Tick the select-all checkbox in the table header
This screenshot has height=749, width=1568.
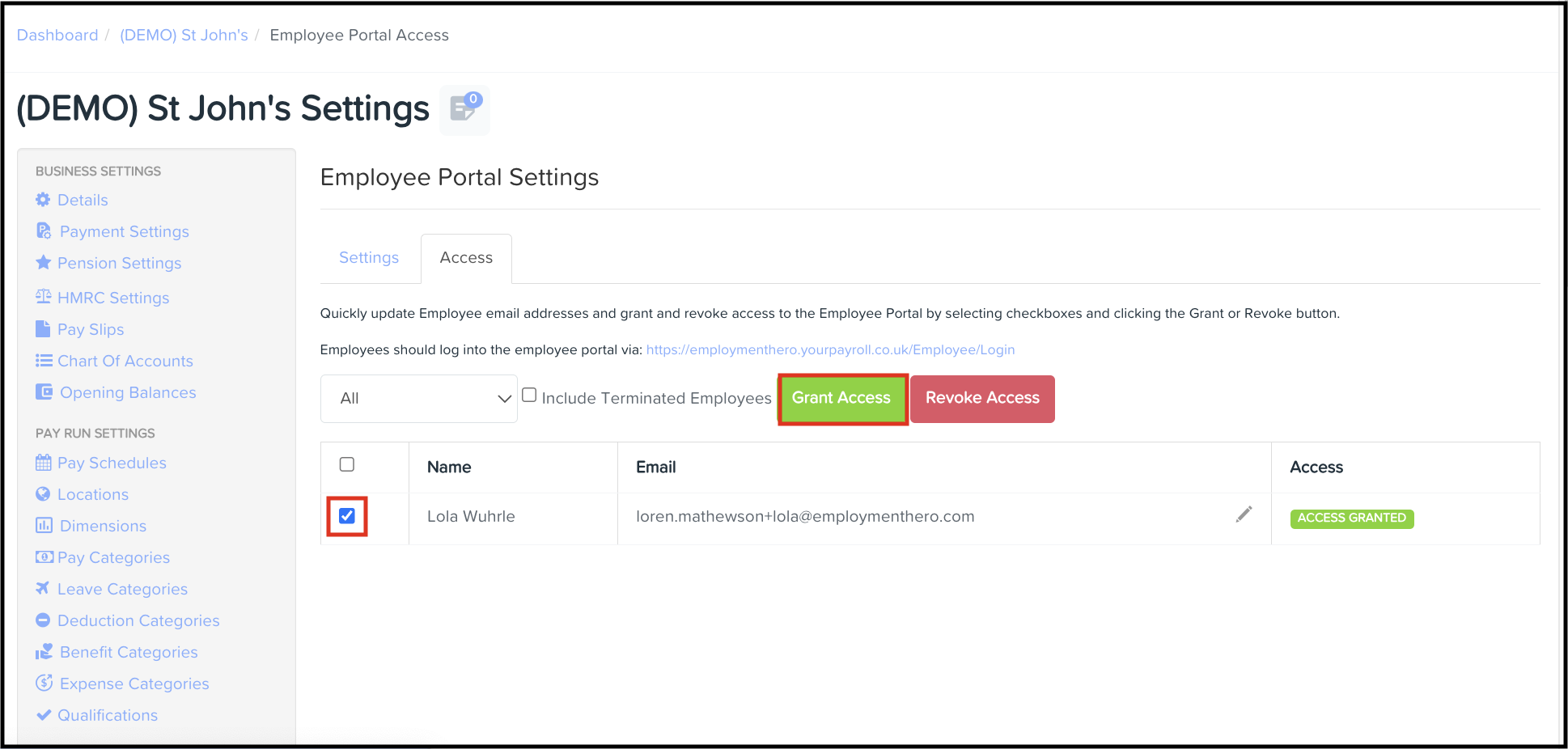click(347, 464)
